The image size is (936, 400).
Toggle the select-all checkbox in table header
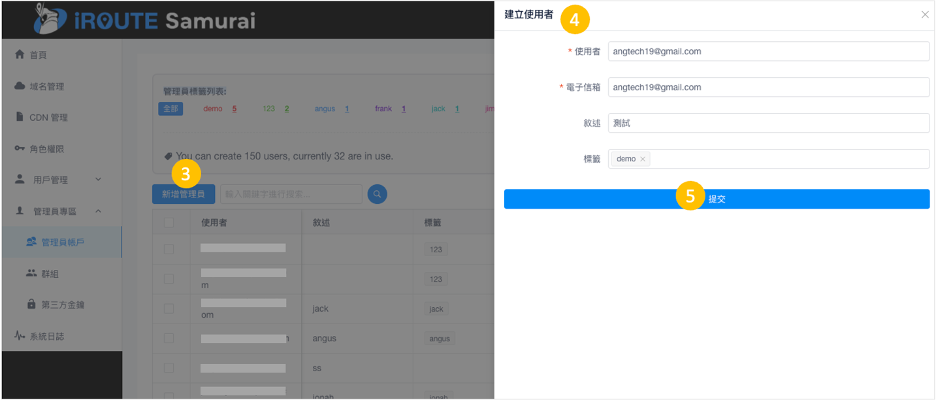[168, 222]
